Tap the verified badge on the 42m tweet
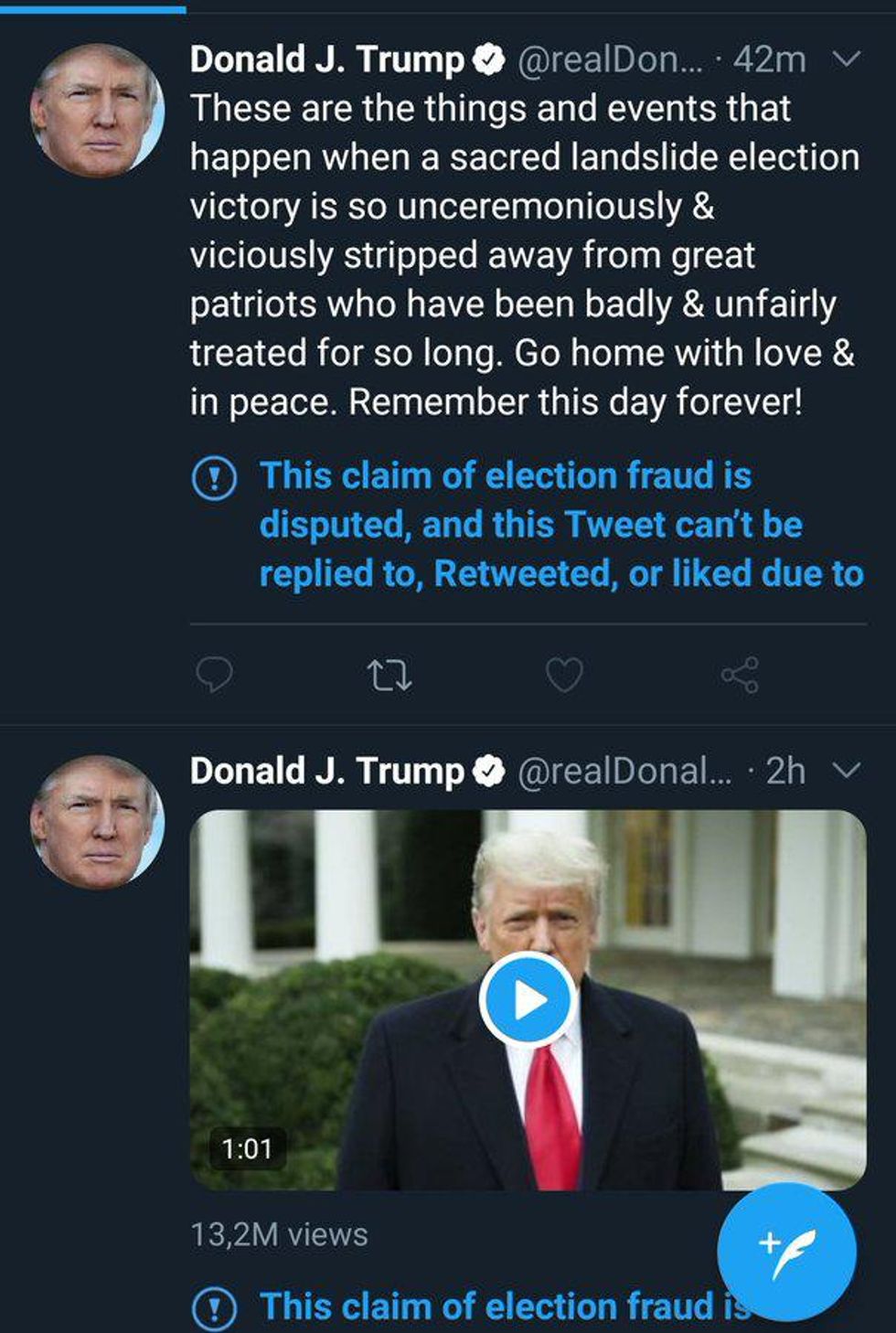Image resolution: width=896 pixels, height=1333 pixels. coord(489,60)
